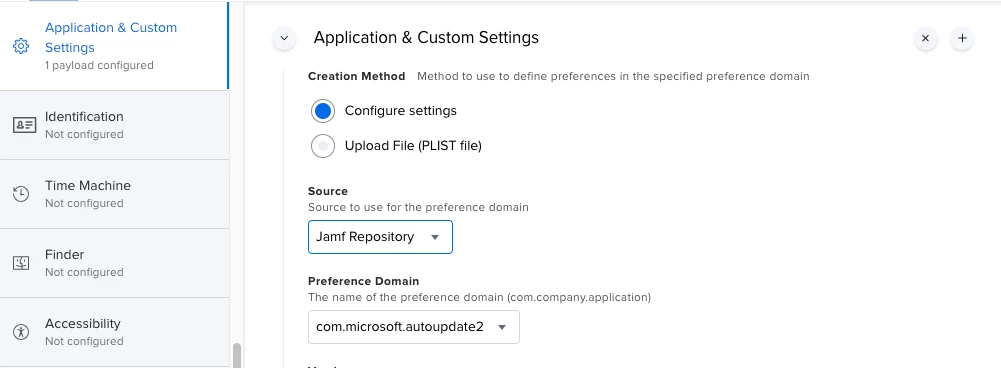This screenshot has height=368, width=1001.
Task: Click the Source dropdown arrow
Action: coord(435,237)
